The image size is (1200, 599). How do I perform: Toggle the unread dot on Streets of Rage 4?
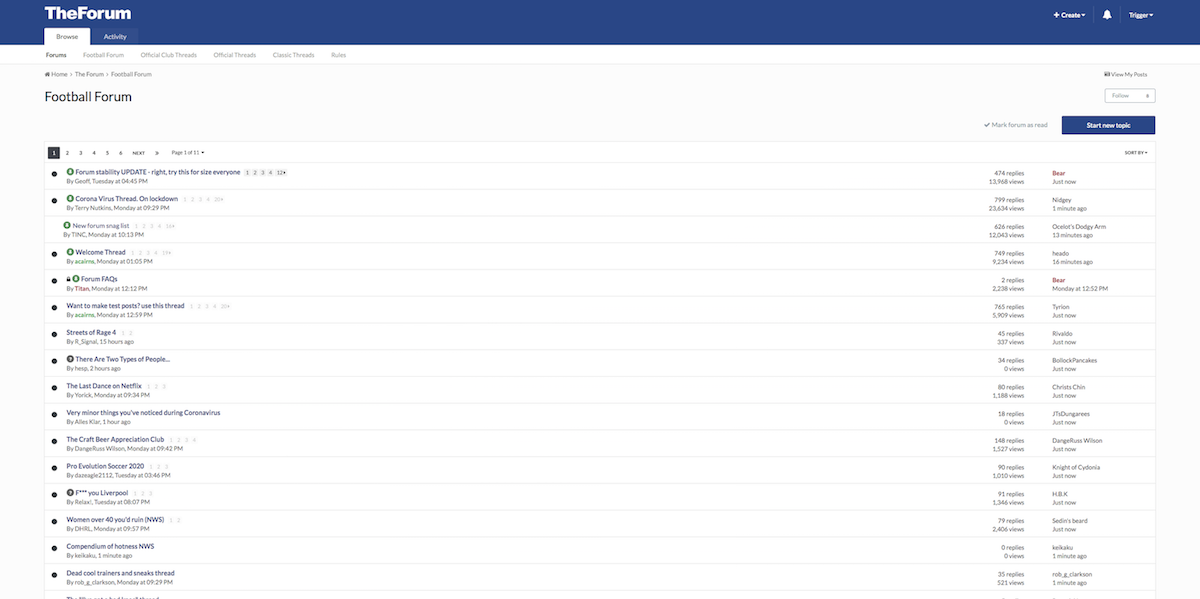tap(53, 336)
